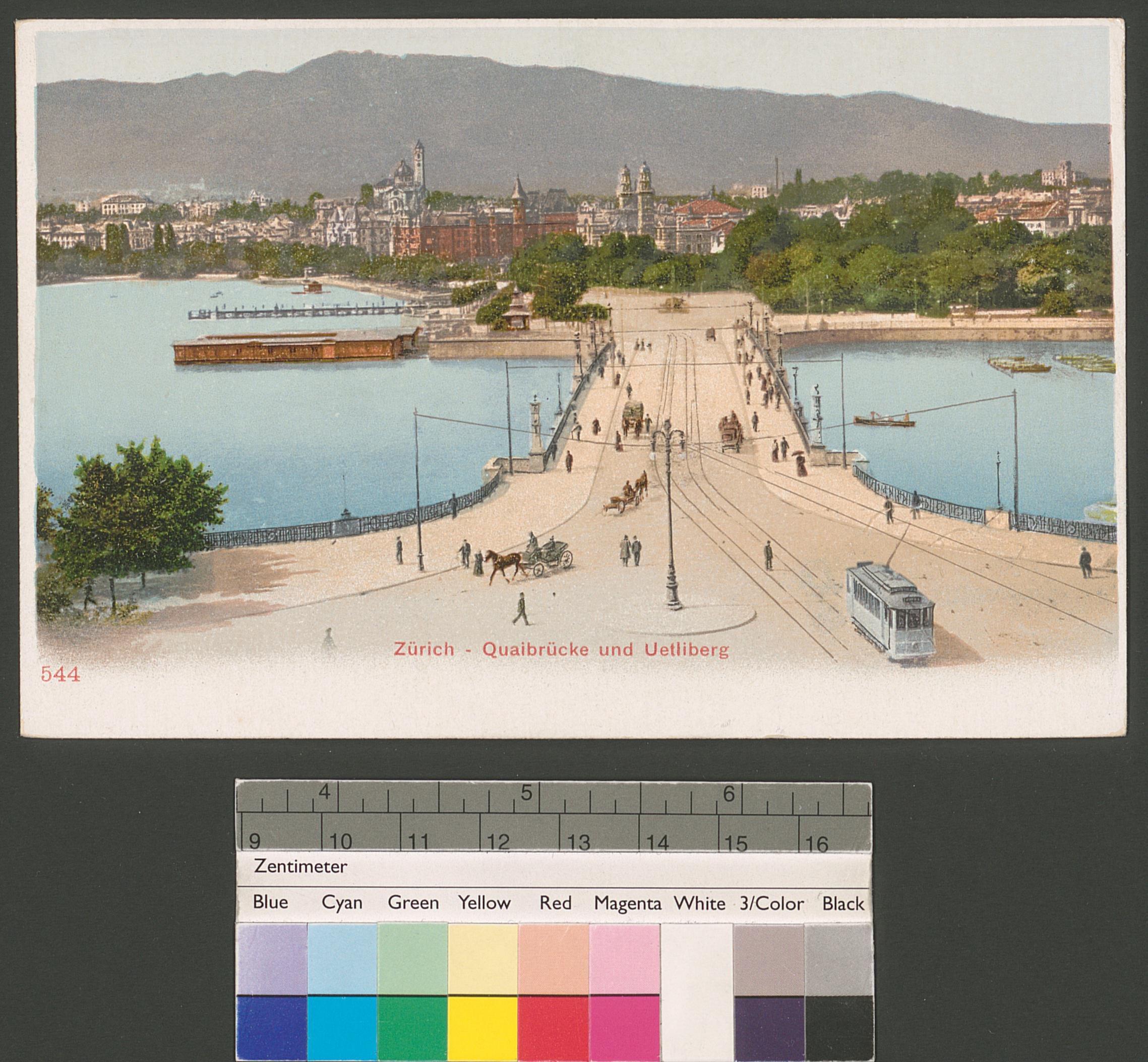Pick the saturated green swatch

(x=412, y=1029)
